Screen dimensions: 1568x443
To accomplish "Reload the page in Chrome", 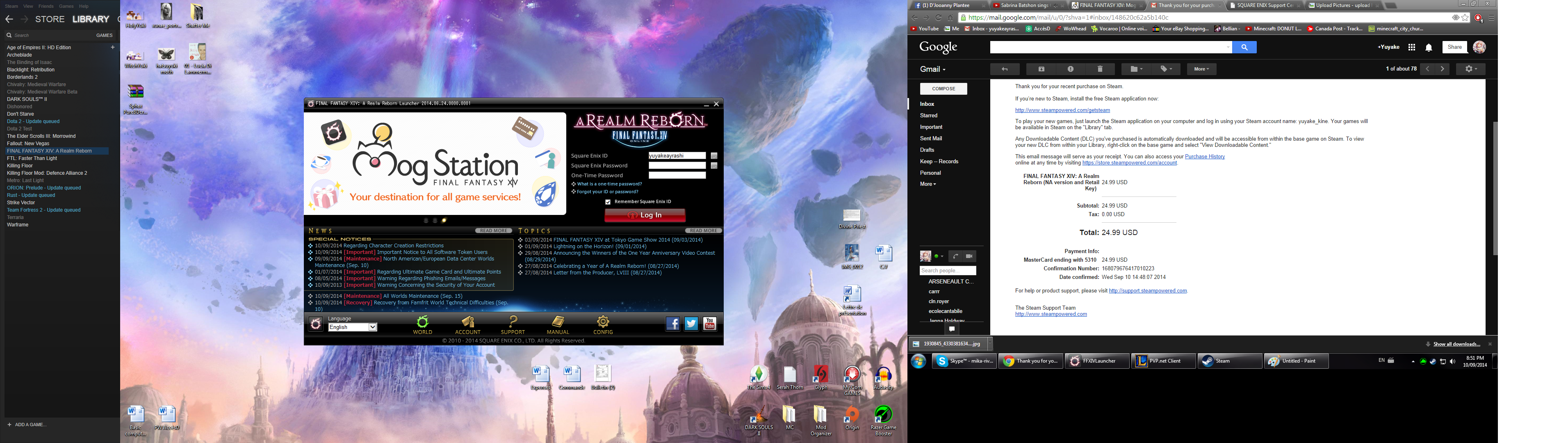I will 939,18.
